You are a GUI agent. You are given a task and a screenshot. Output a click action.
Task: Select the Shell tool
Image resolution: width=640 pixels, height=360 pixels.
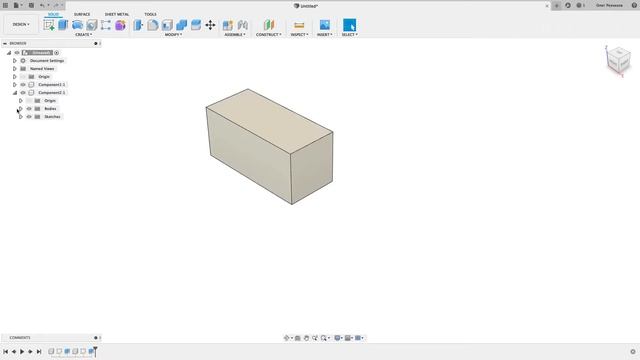(167, 25)
